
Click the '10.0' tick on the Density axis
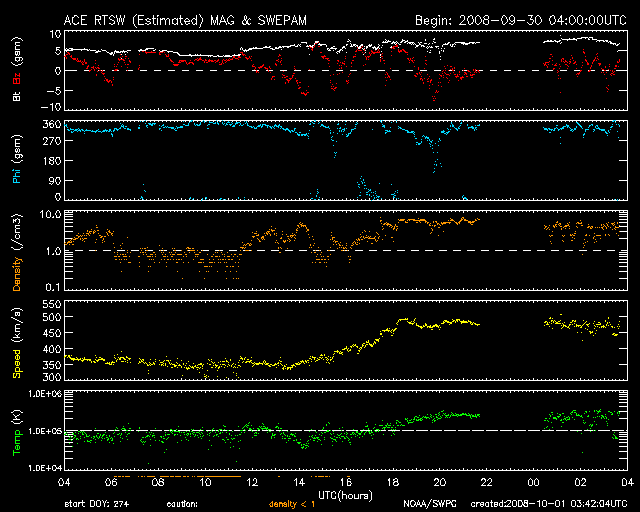click(x=50, y=214)
